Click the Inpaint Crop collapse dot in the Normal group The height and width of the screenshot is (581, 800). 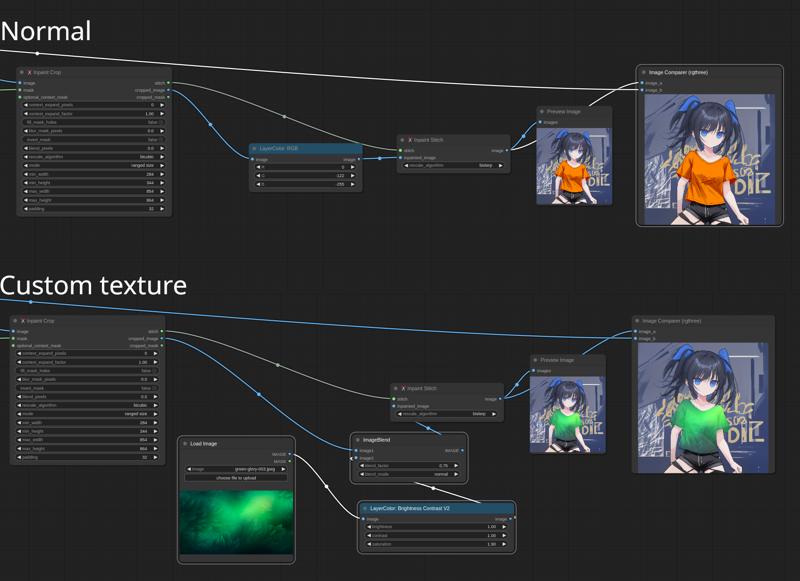pyautogui.click(x=21, y=72)
